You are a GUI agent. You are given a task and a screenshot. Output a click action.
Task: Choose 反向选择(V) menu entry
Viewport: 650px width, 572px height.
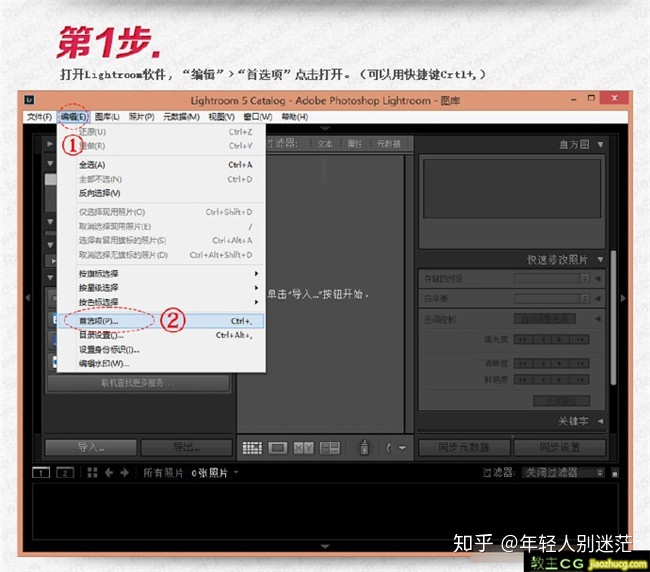click(x=161, y=193)
